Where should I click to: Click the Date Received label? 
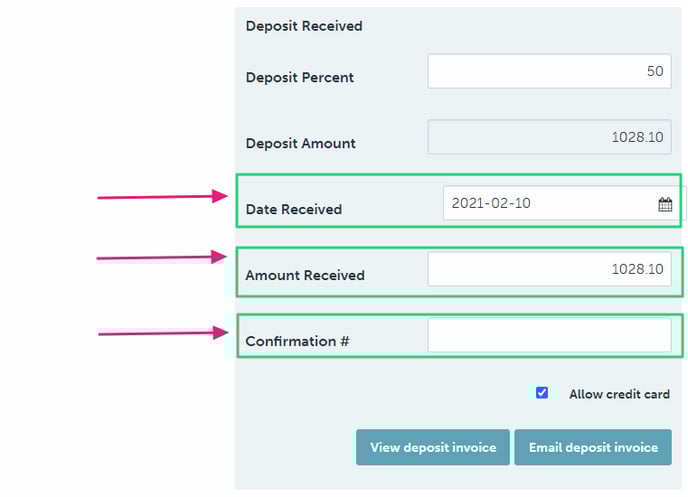294,209
